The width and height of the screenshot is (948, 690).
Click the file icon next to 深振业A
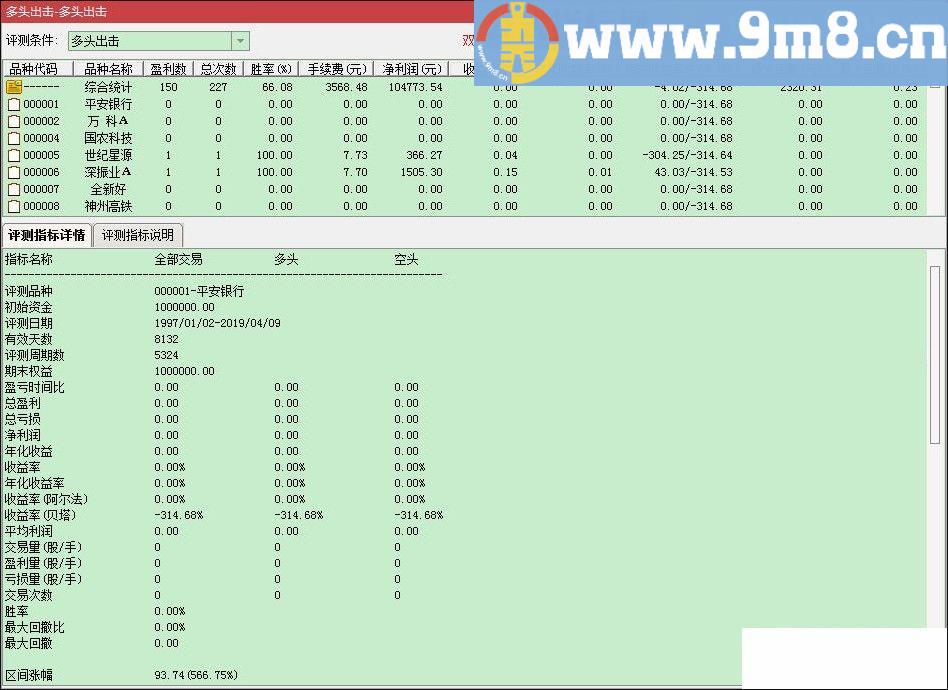(x=16, y=172)
